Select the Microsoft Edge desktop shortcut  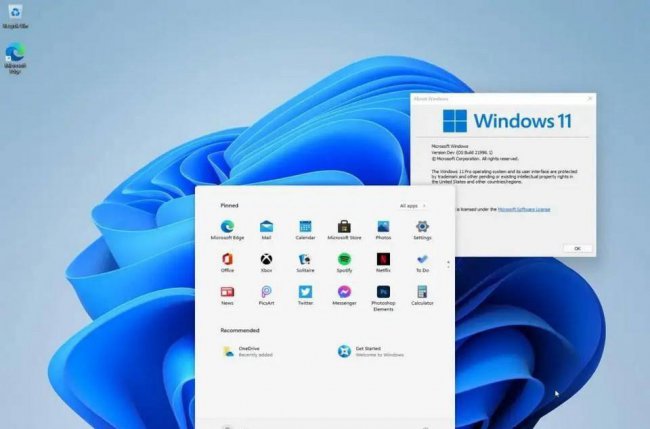click(x=15, y=57)
